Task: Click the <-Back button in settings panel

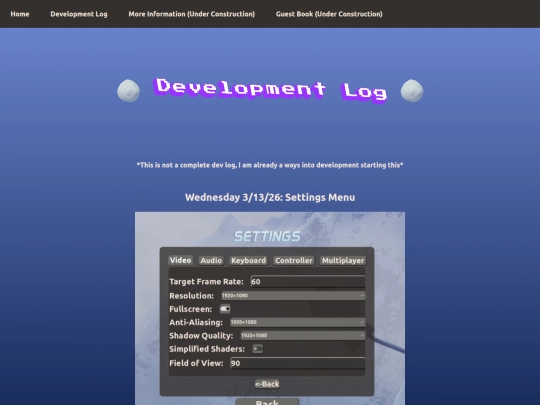Action: click(x=267, y=384)
